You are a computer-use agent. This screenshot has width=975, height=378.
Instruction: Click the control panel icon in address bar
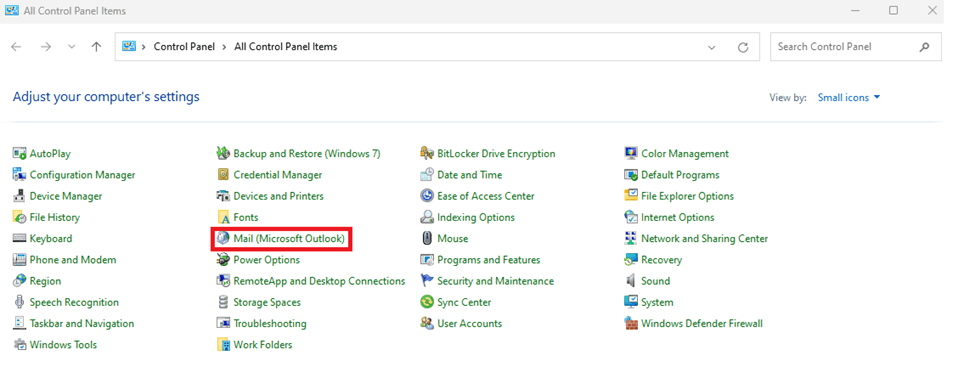[129, 46]
